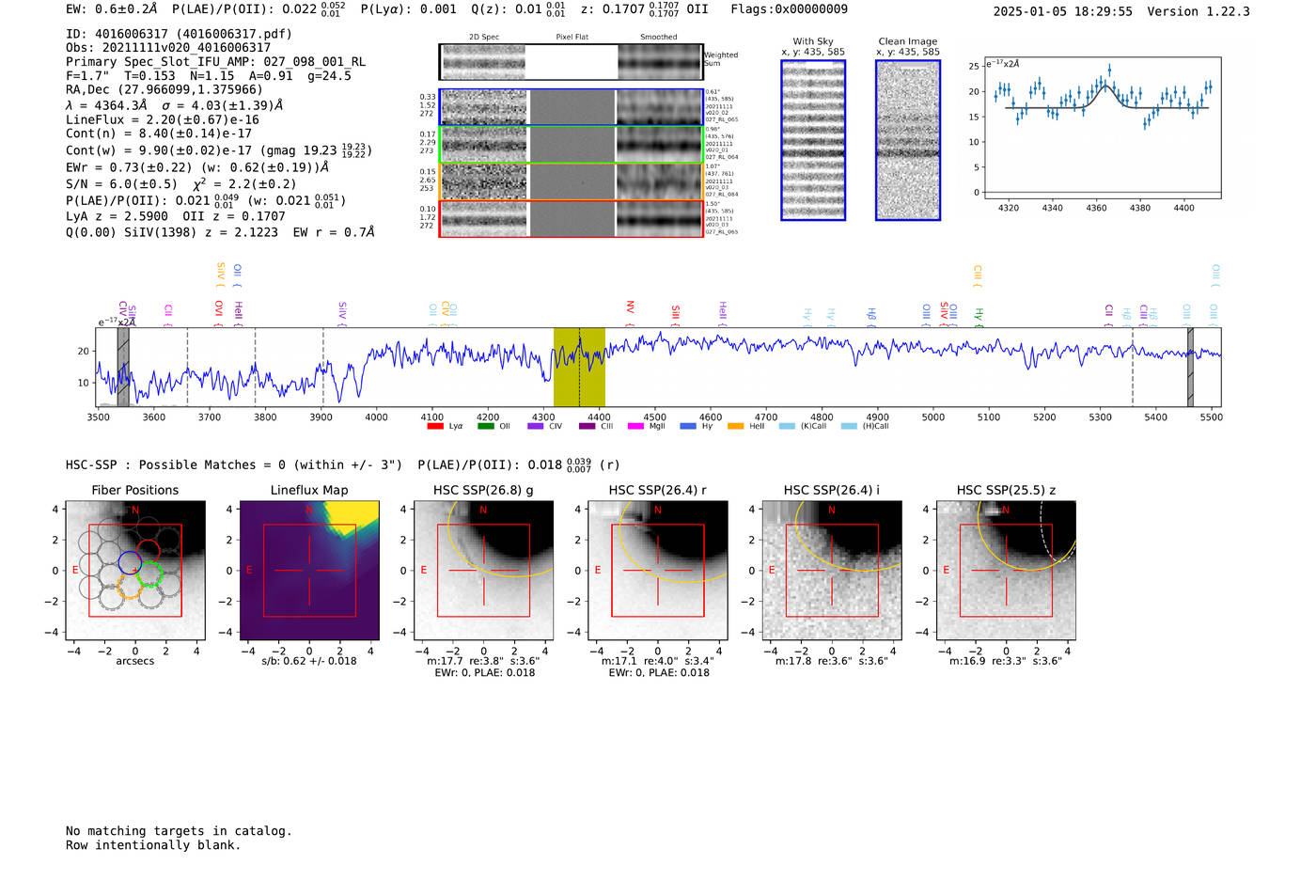Viewport: 1316px width, 896px height.
Task: Click the grey hatched band near 5460 Å
Action: (x=1190, y=368)
